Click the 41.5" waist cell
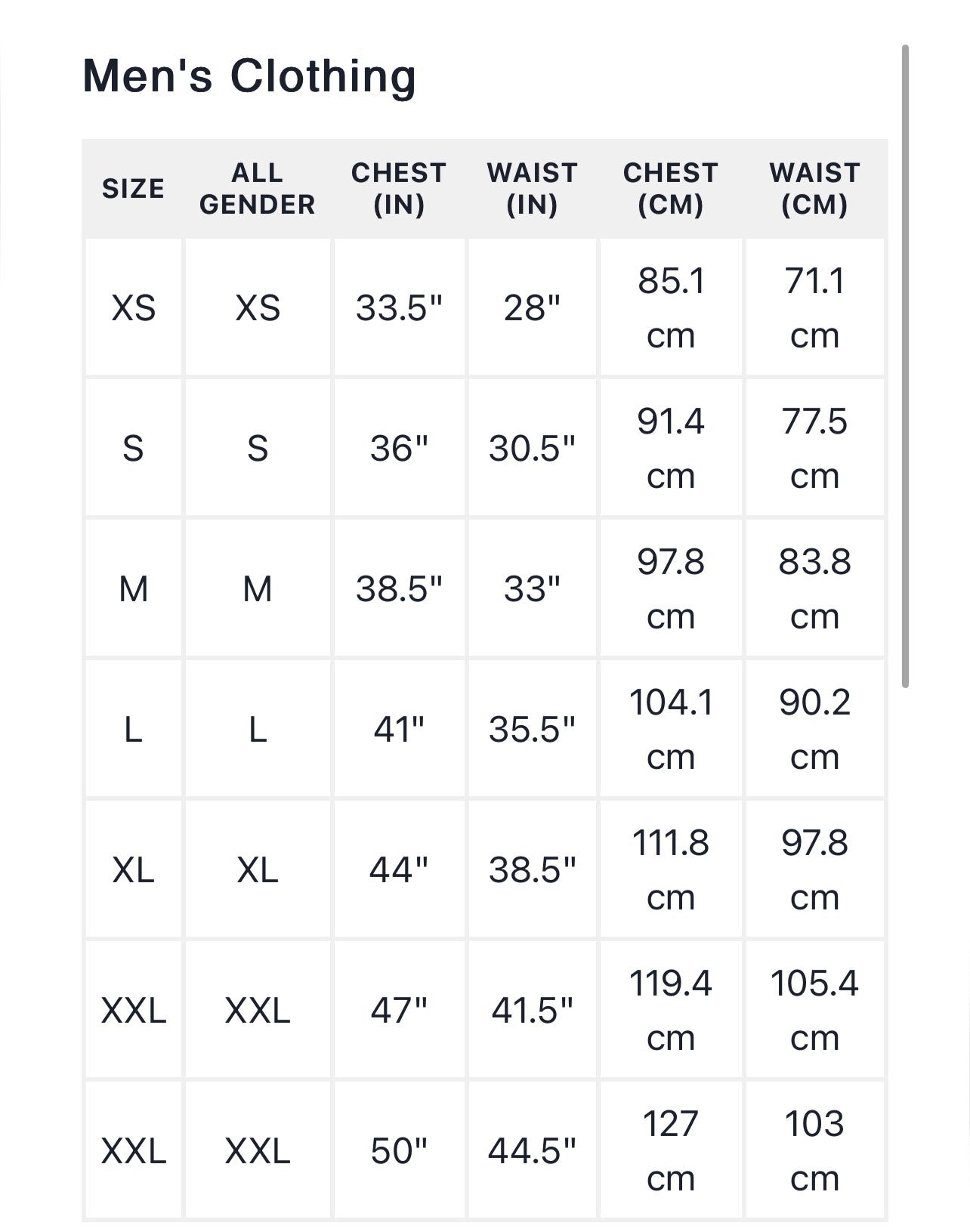 click(x=532, y=1011)
